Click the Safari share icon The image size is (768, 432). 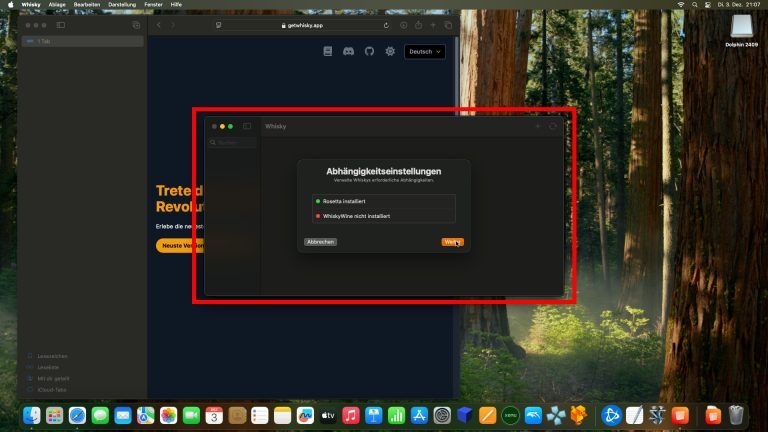(x=418, y=25)
